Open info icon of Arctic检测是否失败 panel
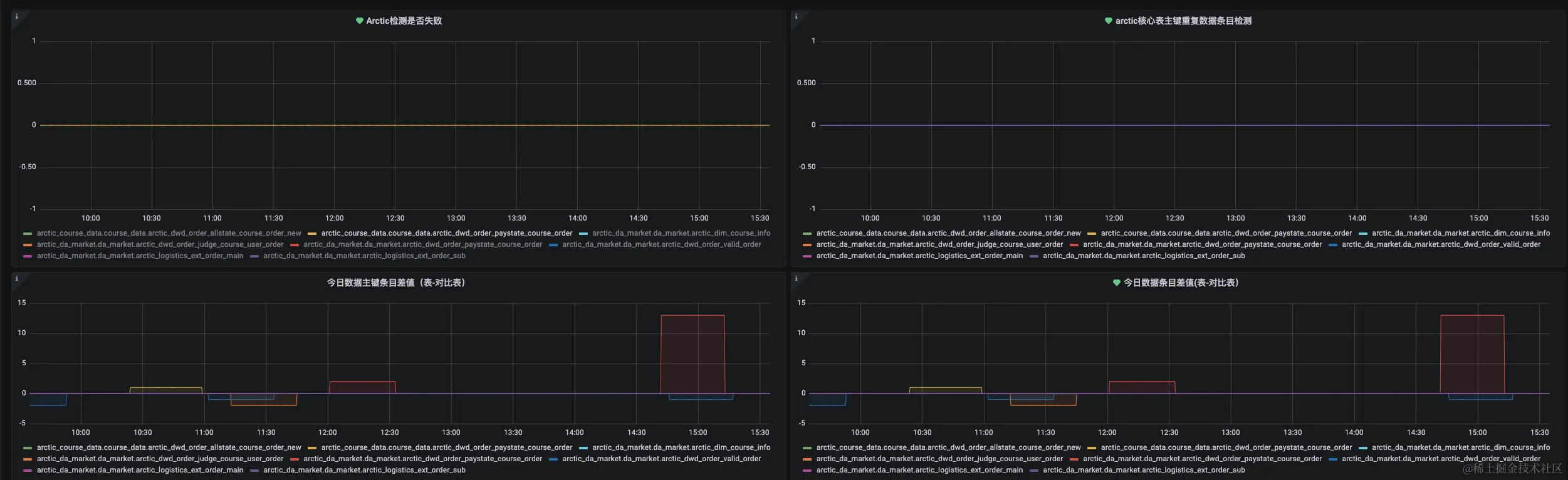The height and width of the screenshot is (480, 1568). coord(17,16)
